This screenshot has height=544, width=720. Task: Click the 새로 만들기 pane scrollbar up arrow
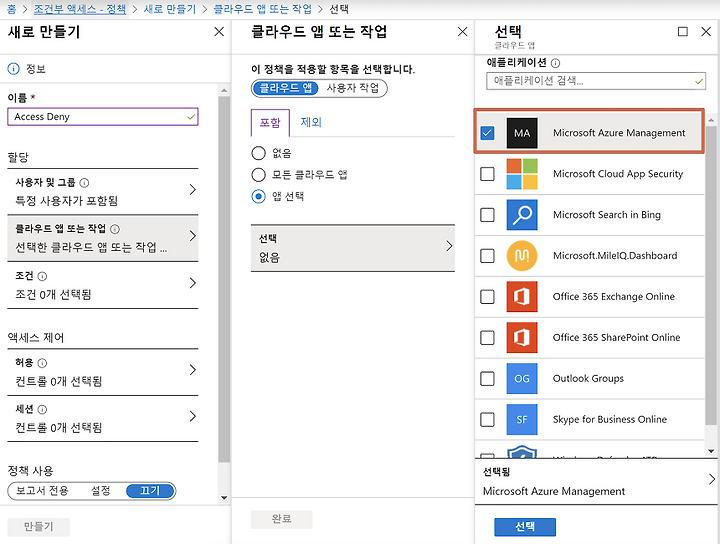[x=224, y=90]
